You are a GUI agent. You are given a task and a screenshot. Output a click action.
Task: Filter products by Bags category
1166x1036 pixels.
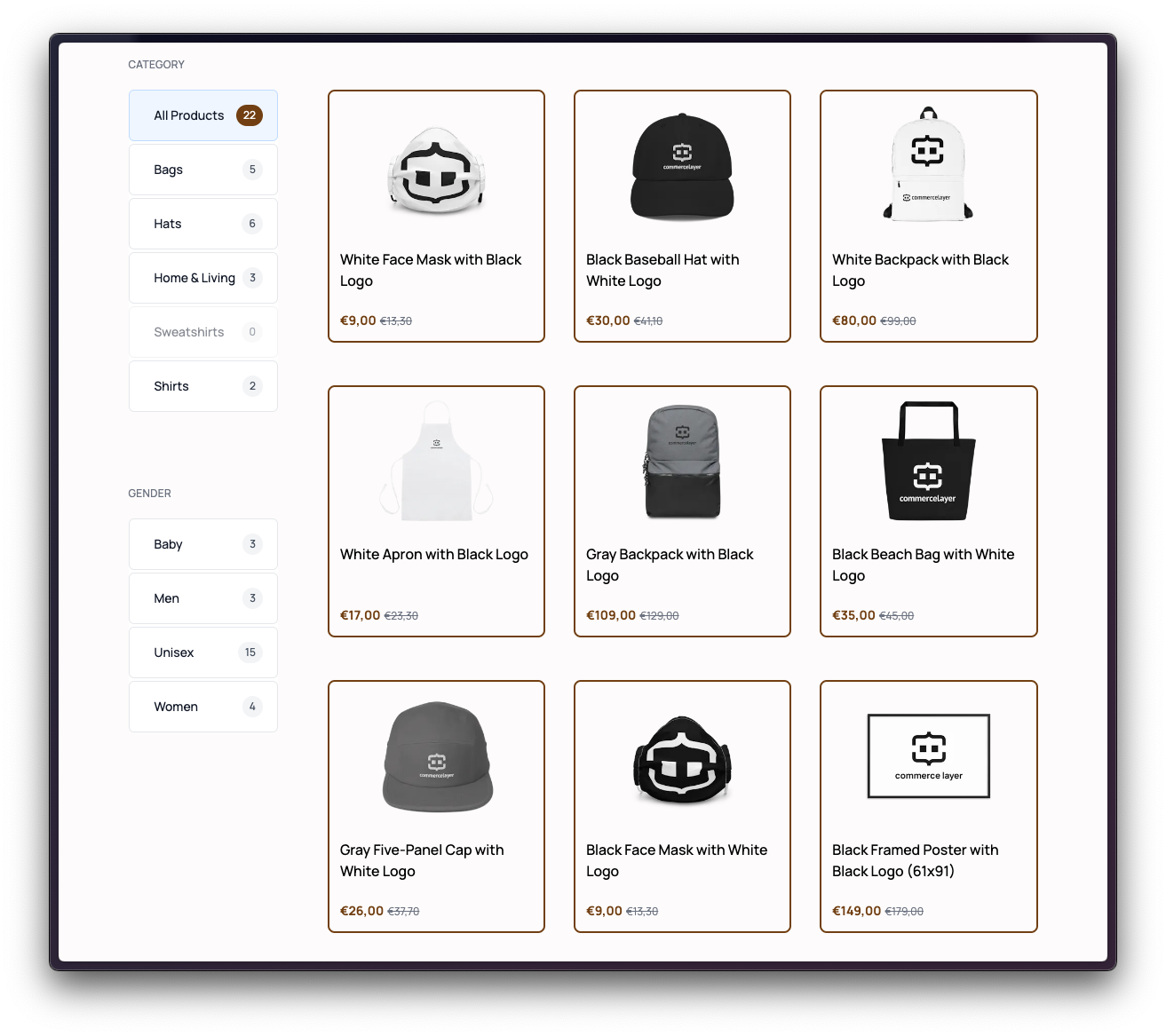click(x=202, y=170)
